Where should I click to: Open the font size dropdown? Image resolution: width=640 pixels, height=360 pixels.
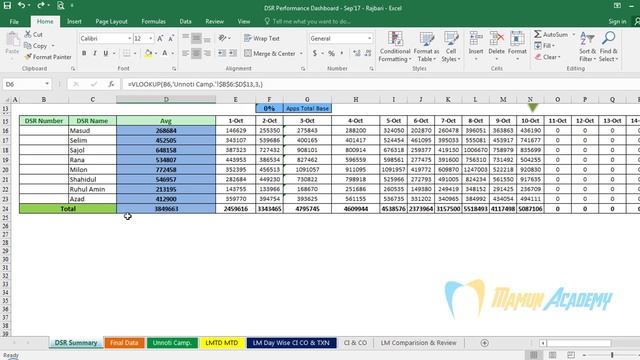[x=151, y=38]
